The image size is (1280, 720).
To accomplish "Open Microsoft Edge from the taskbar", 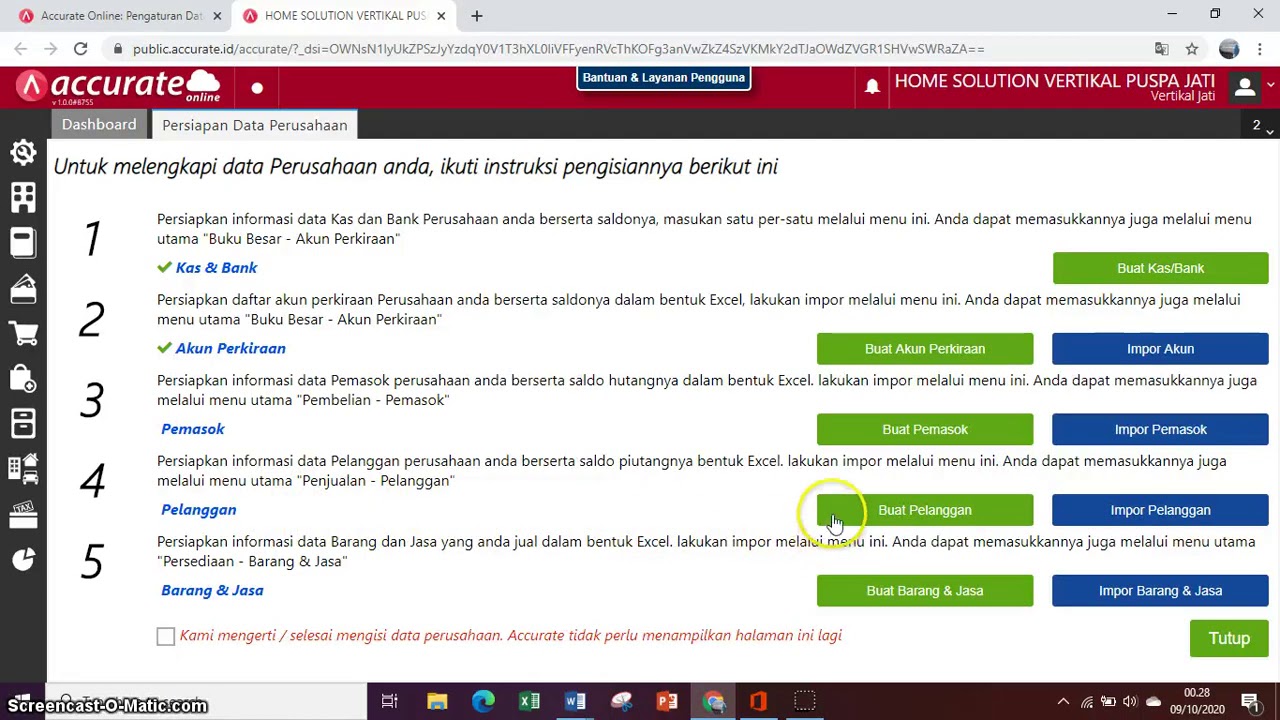I will pyautogui.click(x=483, y=701).
